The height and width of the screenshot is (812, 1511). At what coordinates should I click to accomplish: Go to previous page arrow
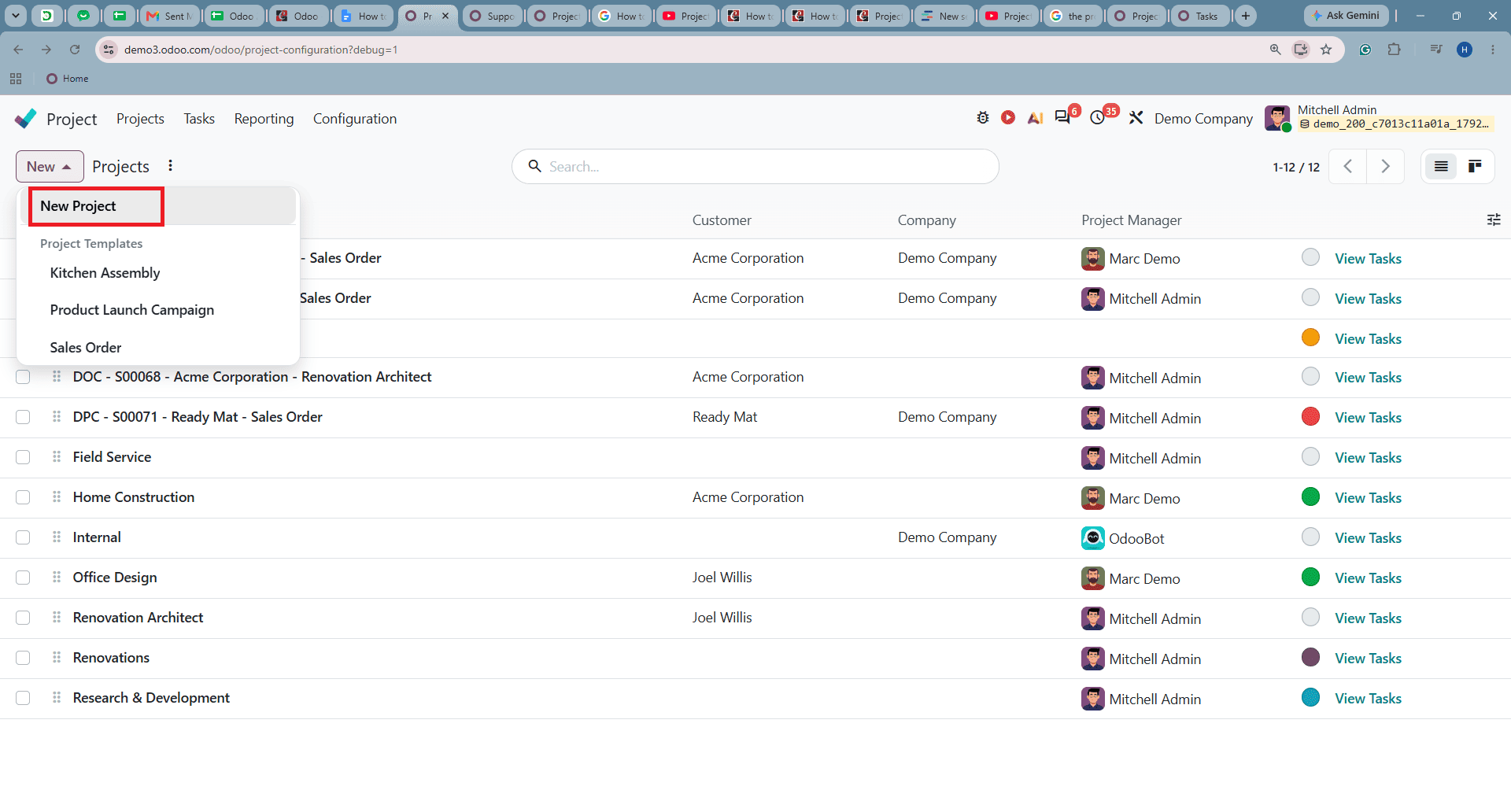[x=1348, y=167]
